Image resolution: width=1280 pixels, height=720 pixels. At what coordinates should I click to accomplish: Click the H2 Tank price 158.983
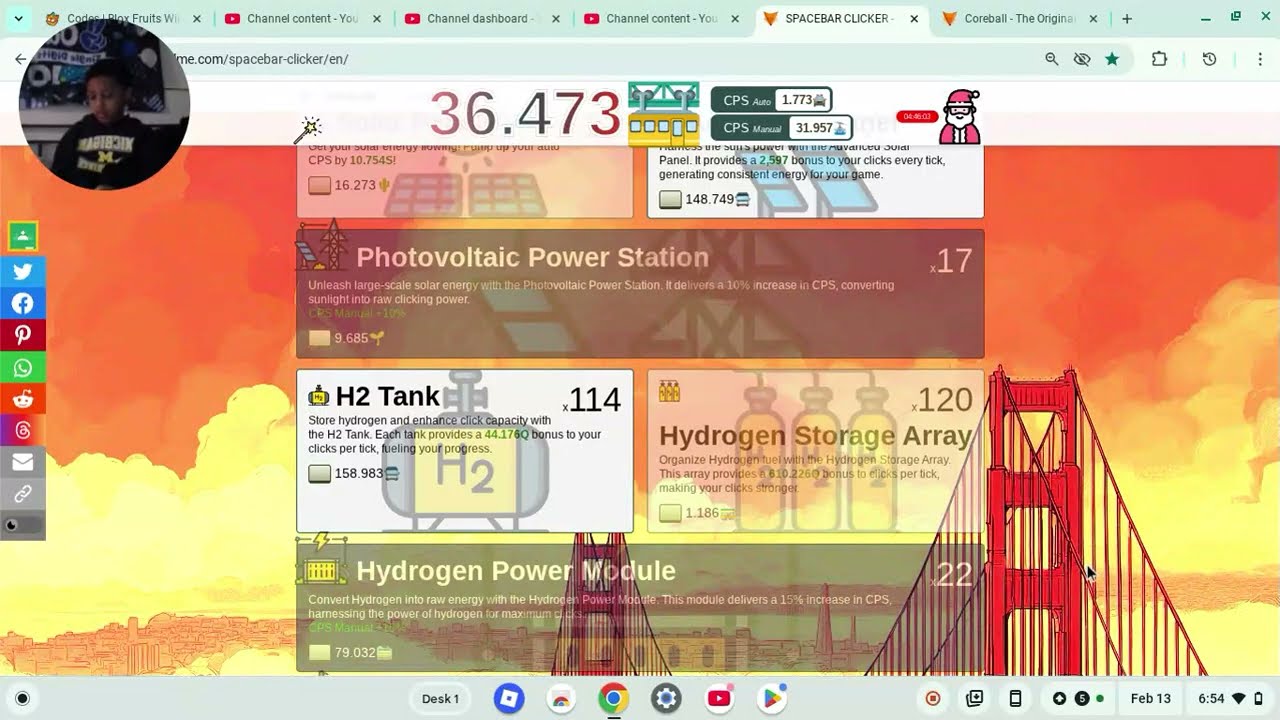tap(354, 473)
